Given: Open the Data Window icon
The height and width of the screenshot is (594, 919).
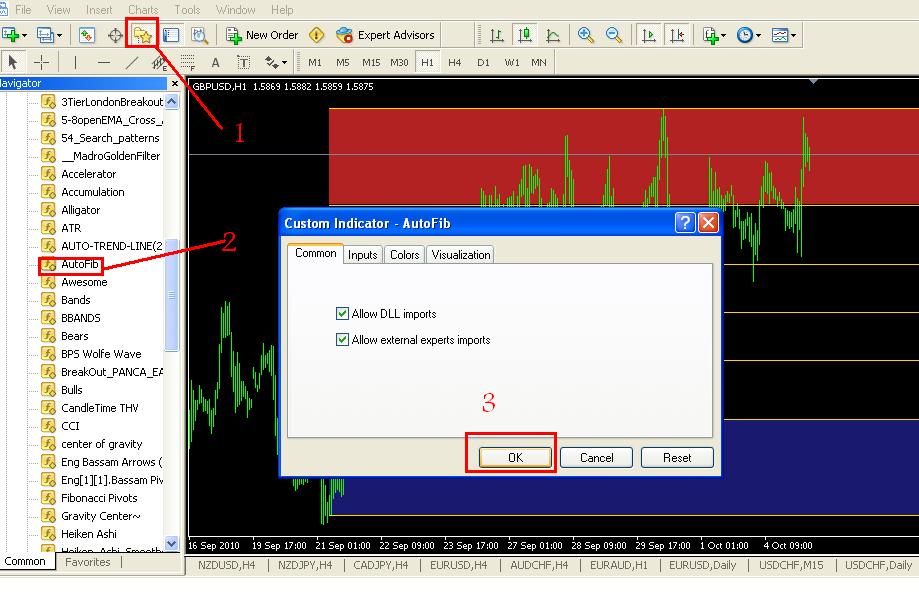Looking at the screenshot, I should click(115, 35).
